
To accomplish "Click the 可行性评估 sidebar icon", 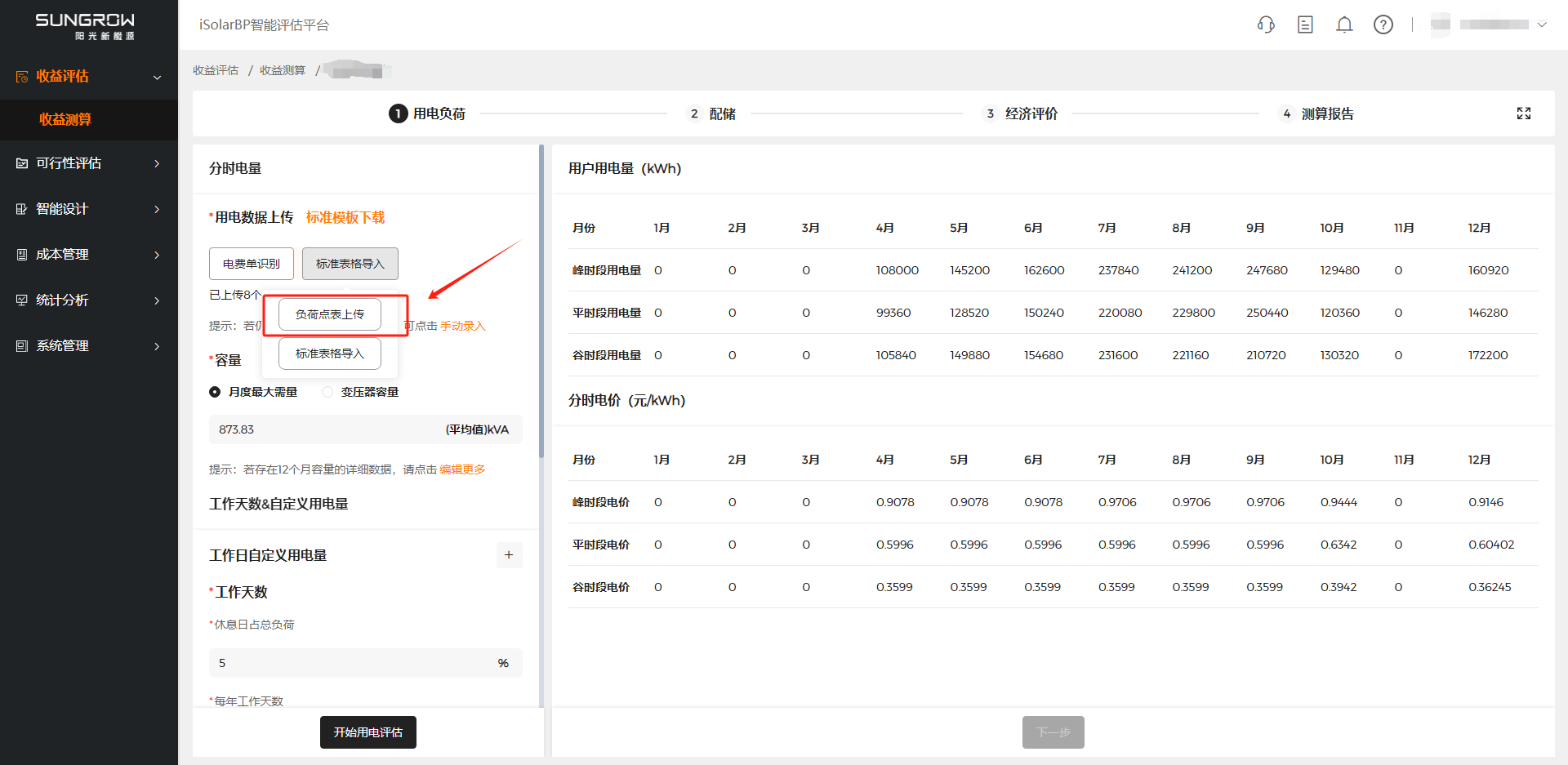I will (x=22, y=163).
